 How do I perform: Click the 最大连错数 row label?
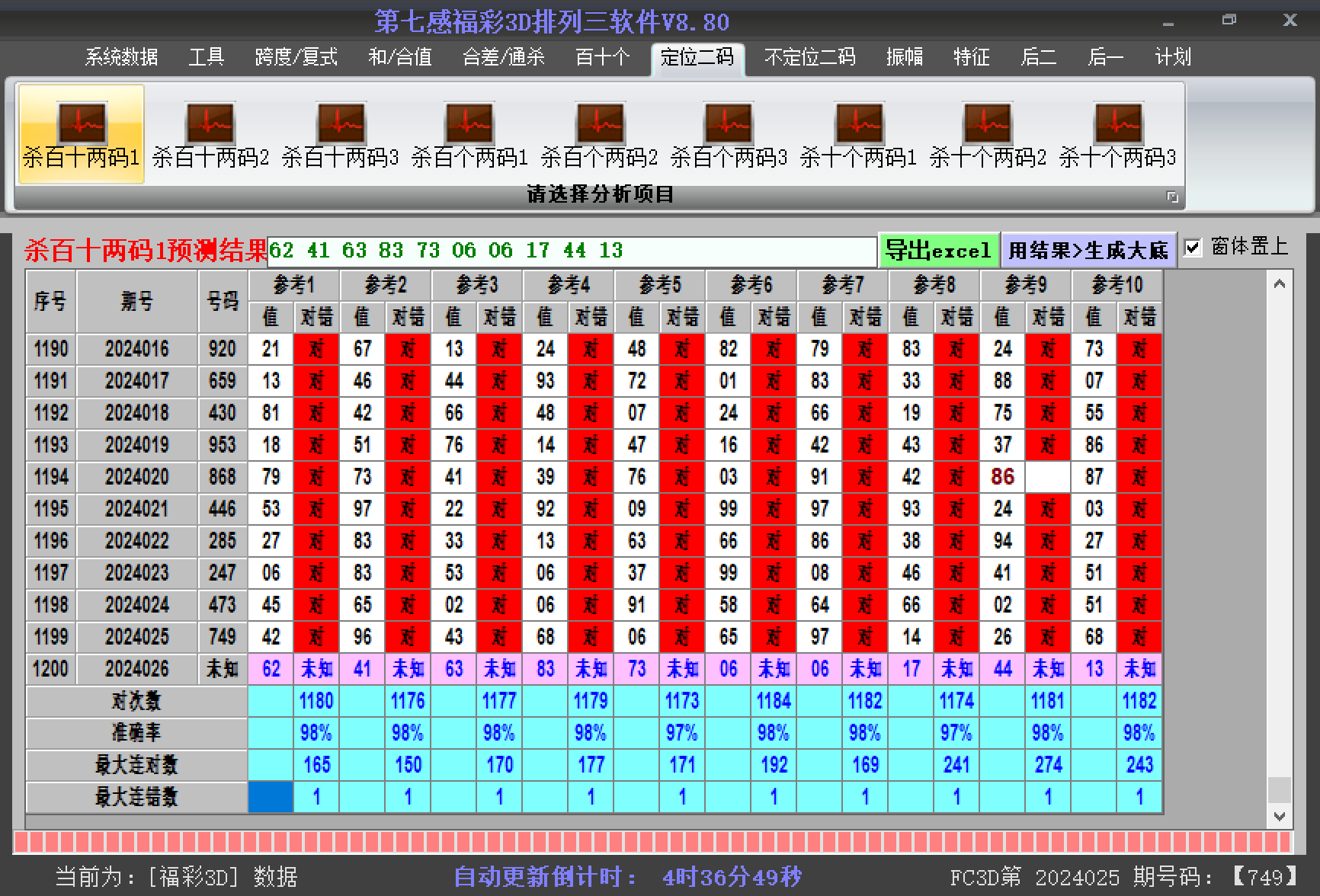(137, 797)
